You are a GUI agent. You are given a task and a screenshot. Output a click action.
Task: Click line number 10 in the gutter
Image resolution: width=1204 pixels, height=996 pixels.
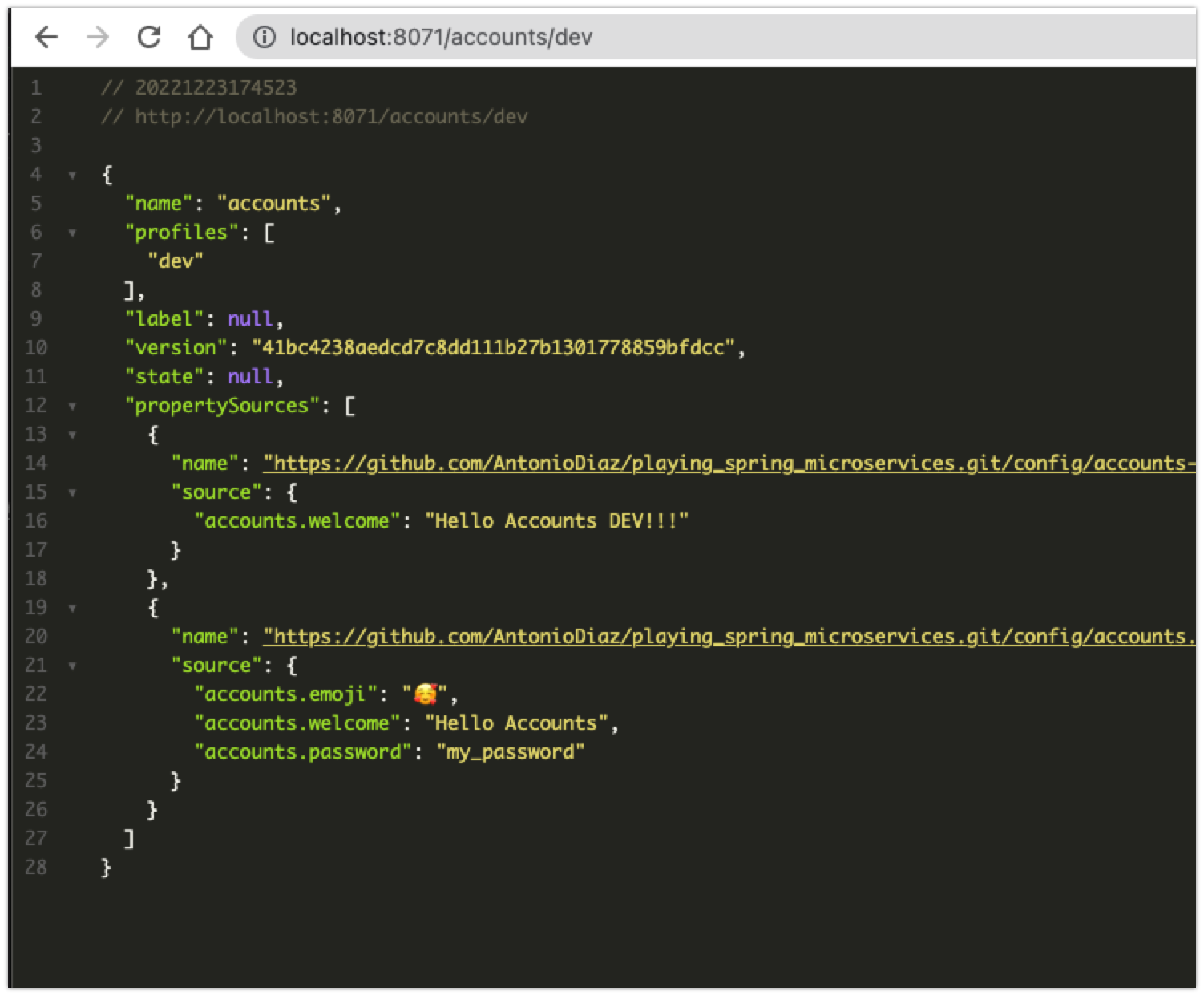[36, 348]
